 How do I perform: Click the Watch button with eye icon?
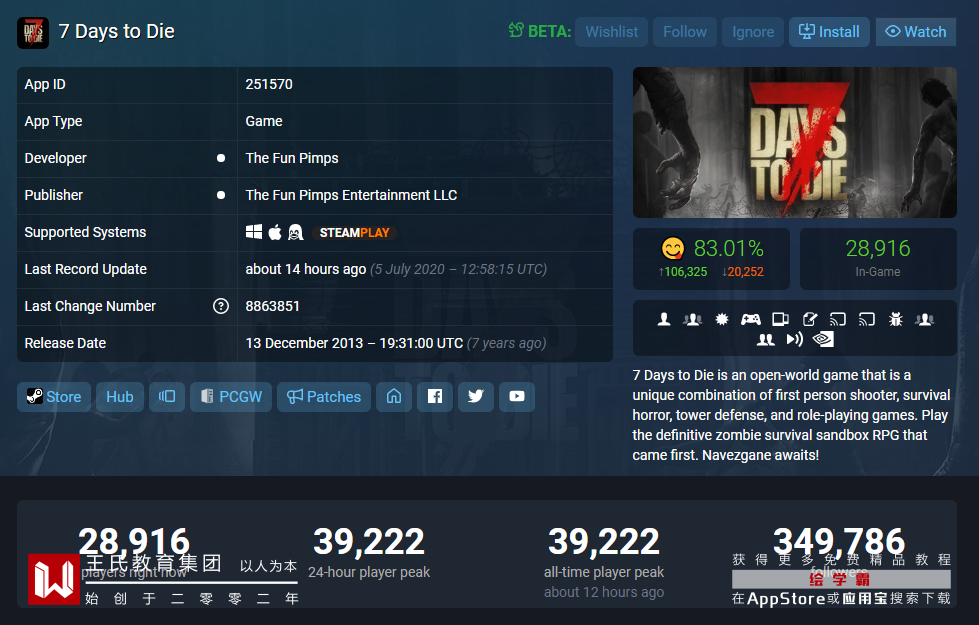coord(915,32)
